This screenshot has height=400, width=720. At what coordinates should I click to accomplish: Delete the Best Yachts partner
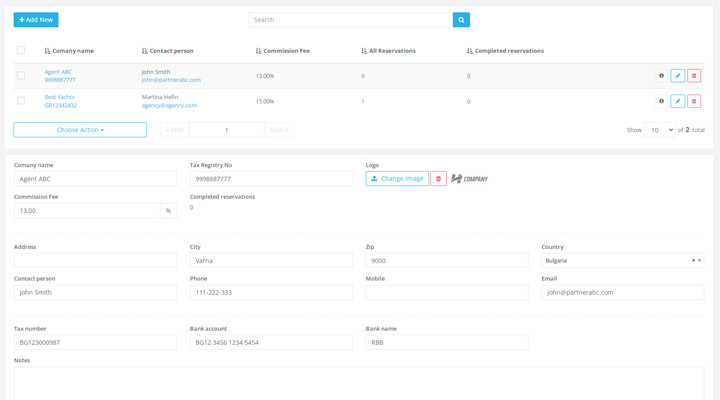(x=694, y=101)
